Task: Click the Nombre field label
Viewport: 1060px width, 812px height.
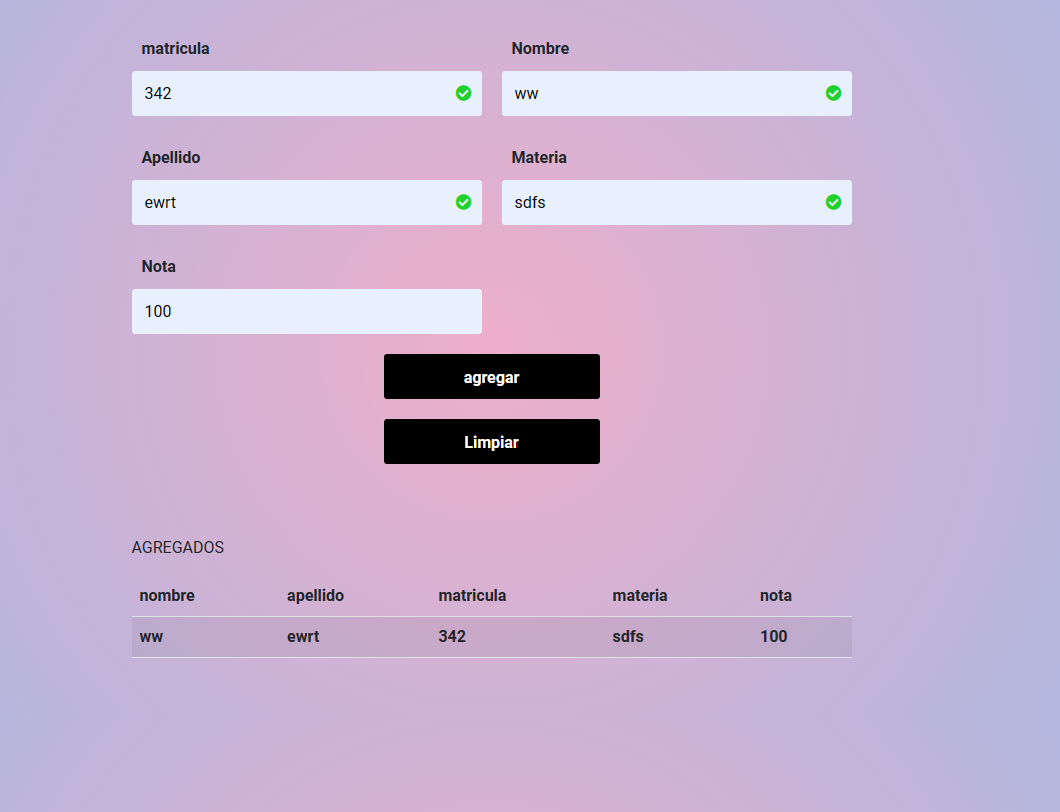Action: [540, 48]
